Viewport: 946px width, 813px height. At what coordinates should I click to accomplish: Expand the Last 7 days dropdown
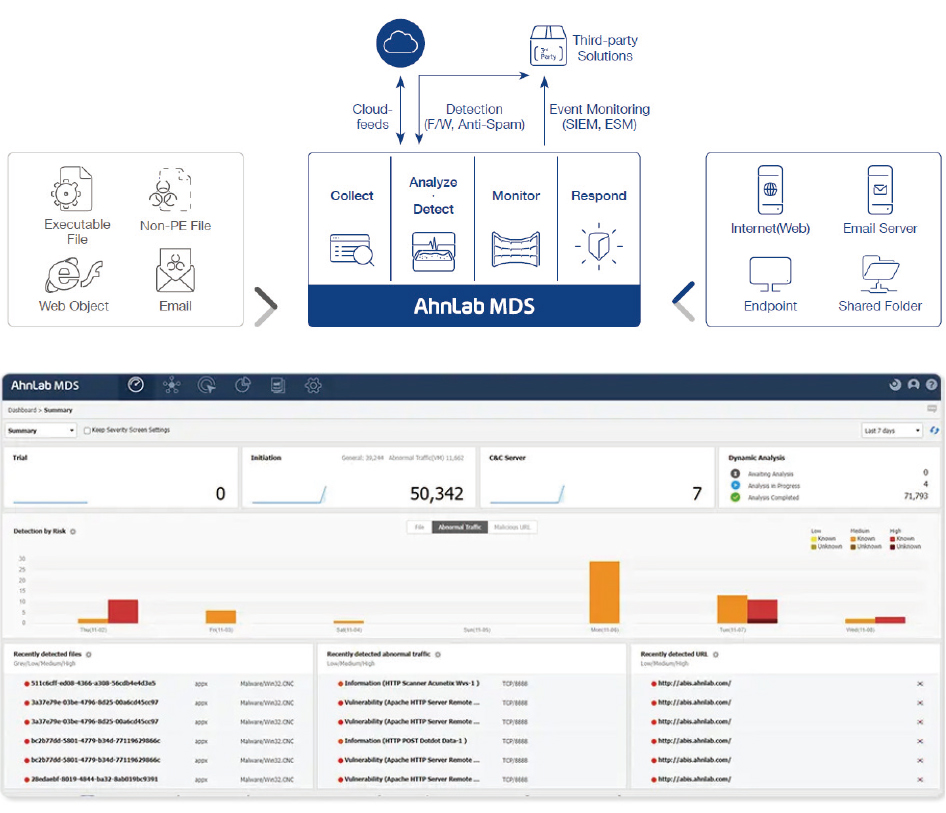click(x=891, y=430)
